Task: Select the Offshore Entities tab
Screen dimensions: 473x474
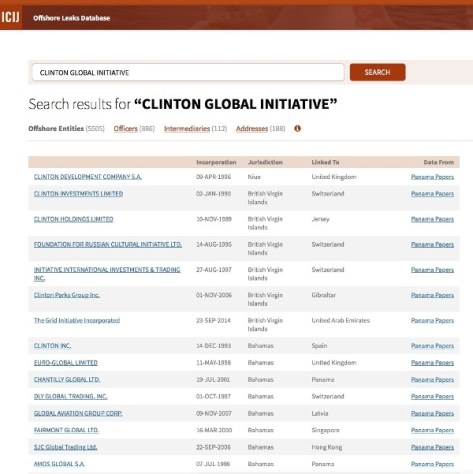Action: 66,129
